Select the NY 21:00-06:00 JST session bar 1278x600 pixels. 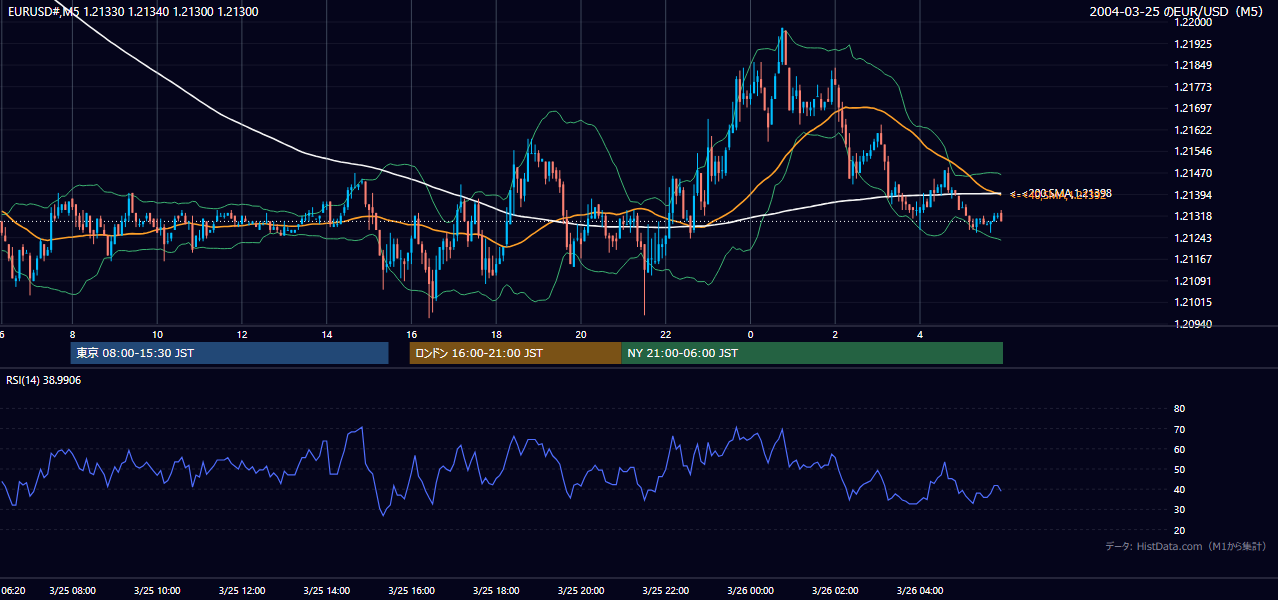click(812, 353)
